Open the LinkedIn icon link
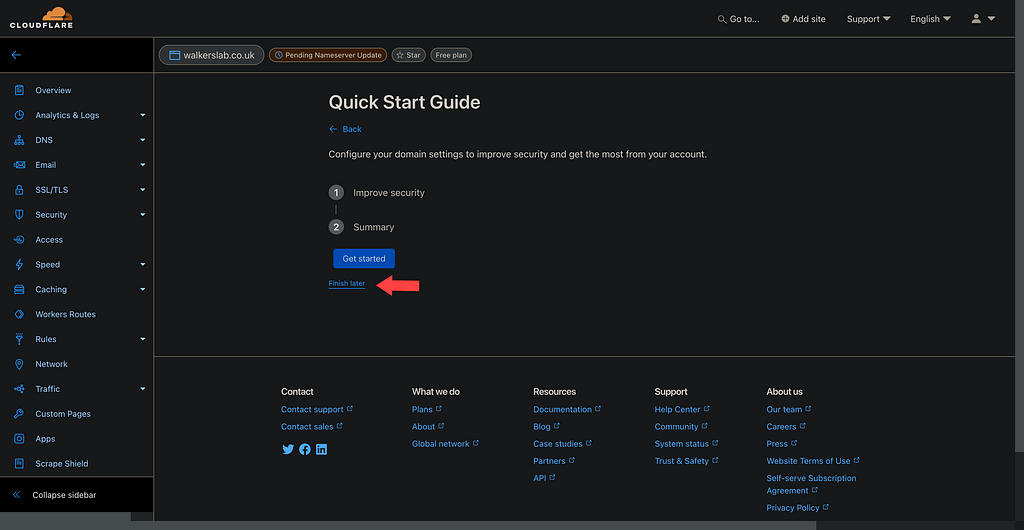This screenshot has height=530, width=1024. 321,450
